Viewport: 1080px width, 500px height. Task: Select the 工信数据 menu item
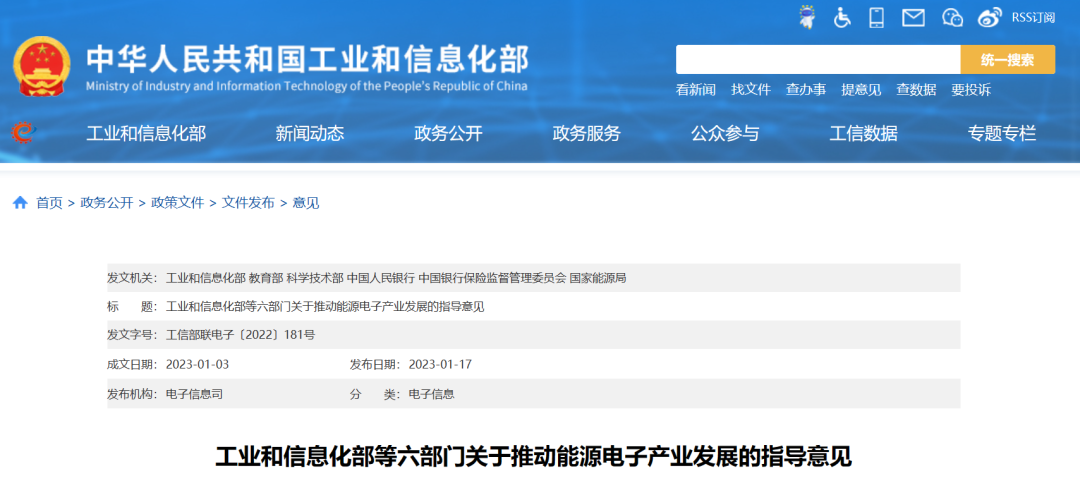coord(864,134)
